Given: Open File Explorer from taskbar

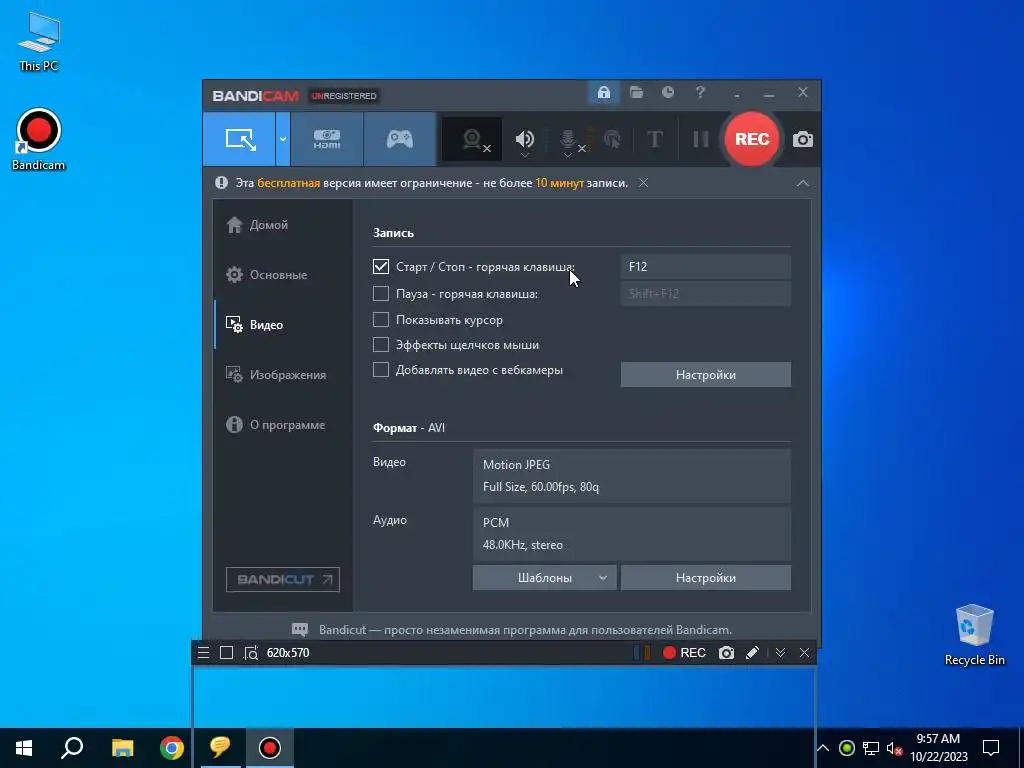Looking at the screenshot, I should click(122, 748).
